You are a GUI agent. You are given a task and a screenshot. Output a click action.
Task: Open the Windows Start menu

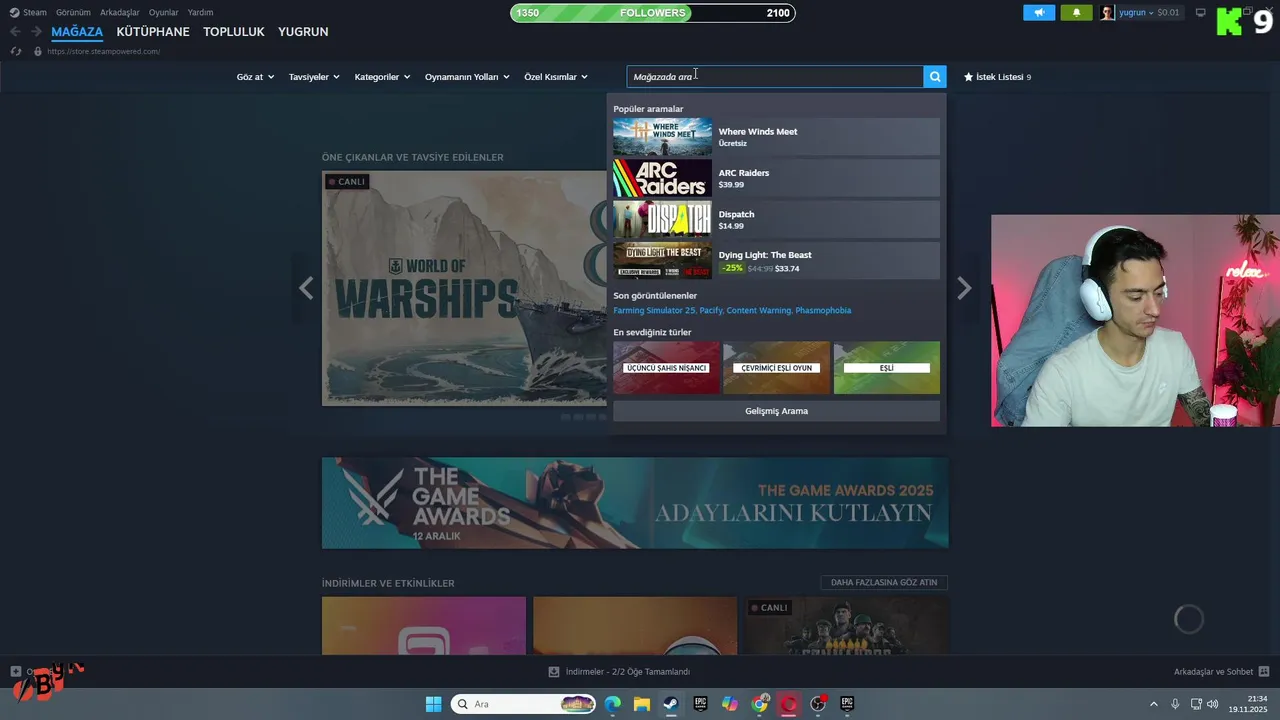[433, 704]
